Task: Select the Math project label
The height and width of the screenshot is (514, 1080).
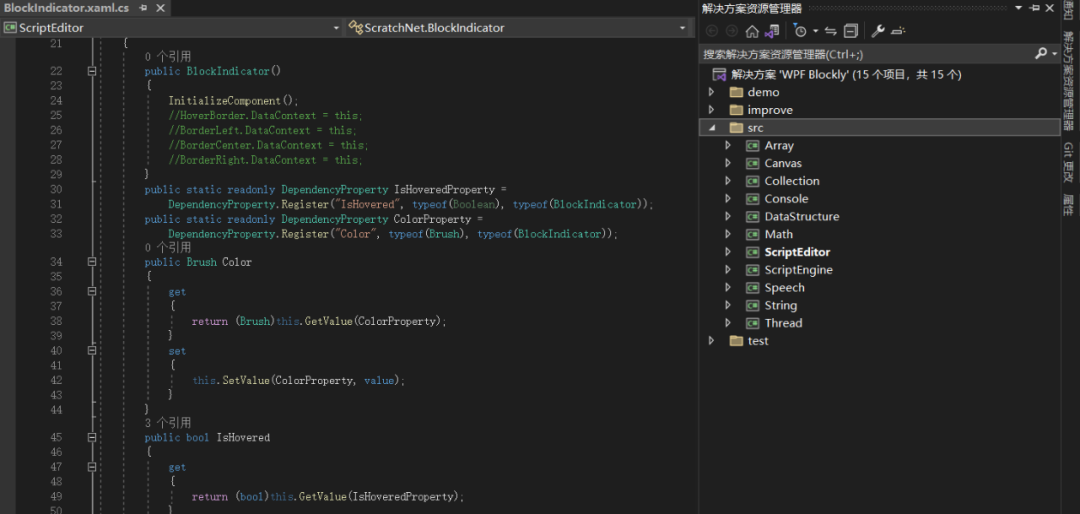Action: [x=778, y=234]
